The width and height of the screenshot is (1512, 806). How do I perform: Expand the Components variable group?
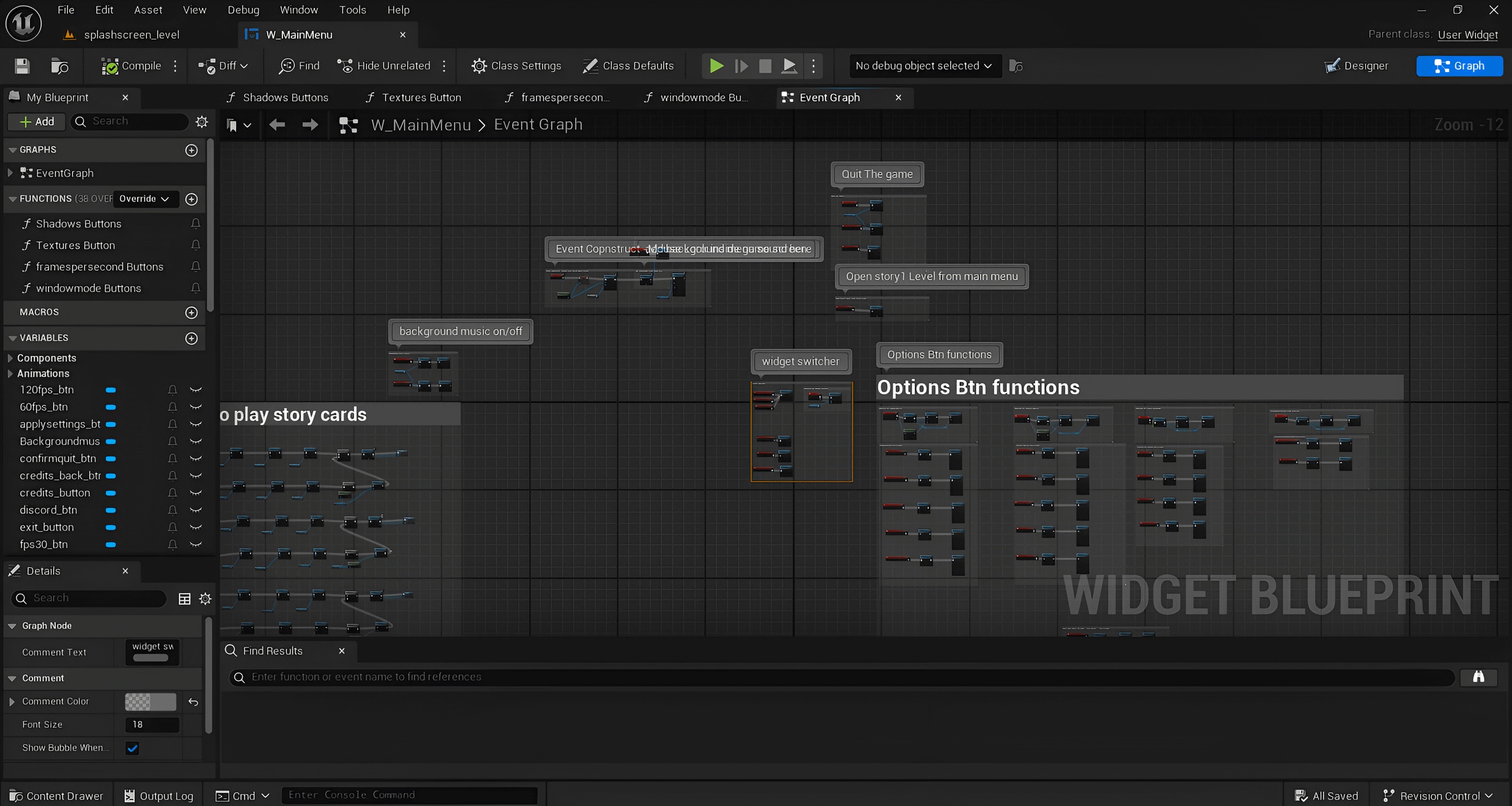pos(10,358)
